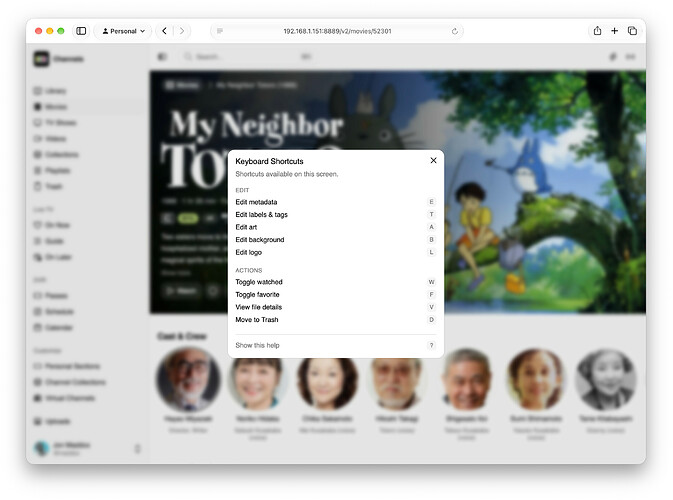673x500 pixels.
Task: Toggle the Safari sidebar icon
Action: click(x=81, y=31)
